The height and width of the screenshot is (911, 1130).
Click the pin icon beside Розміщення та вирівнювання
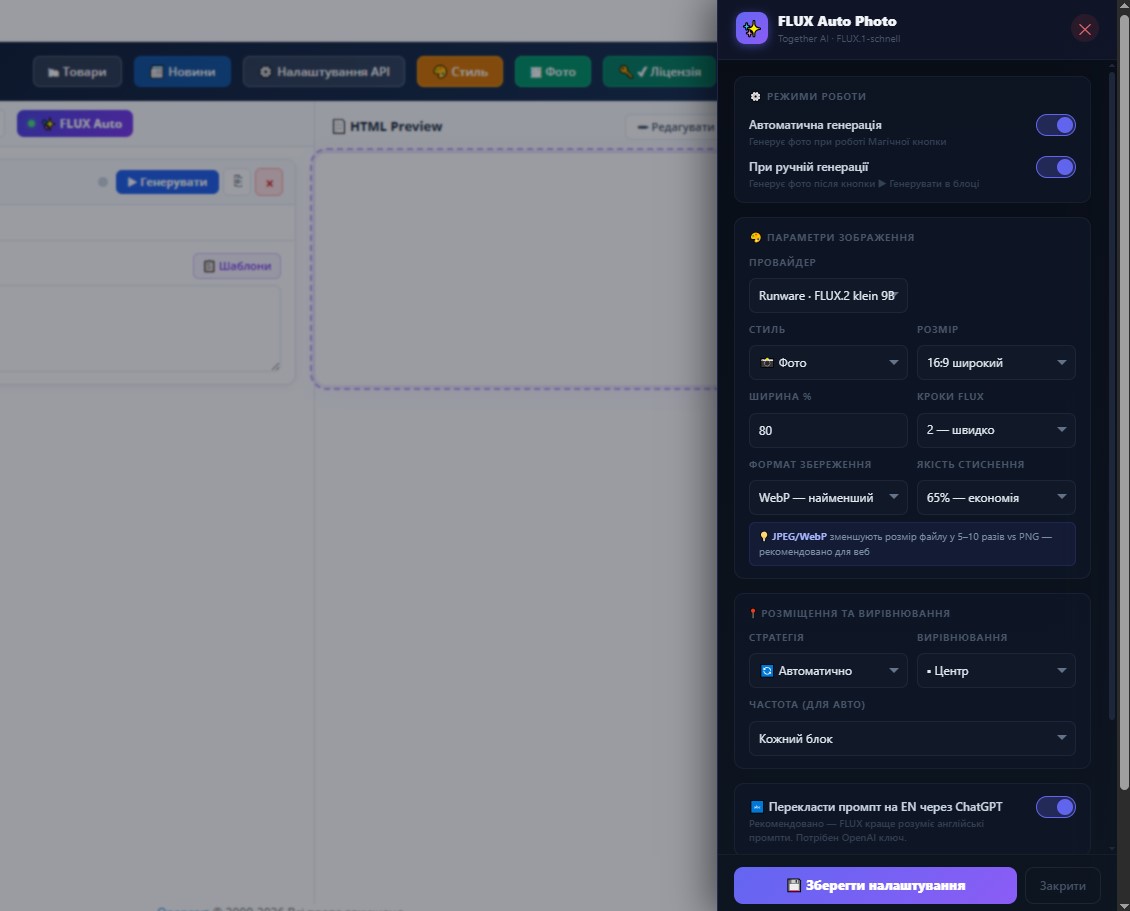coord(753,613)
